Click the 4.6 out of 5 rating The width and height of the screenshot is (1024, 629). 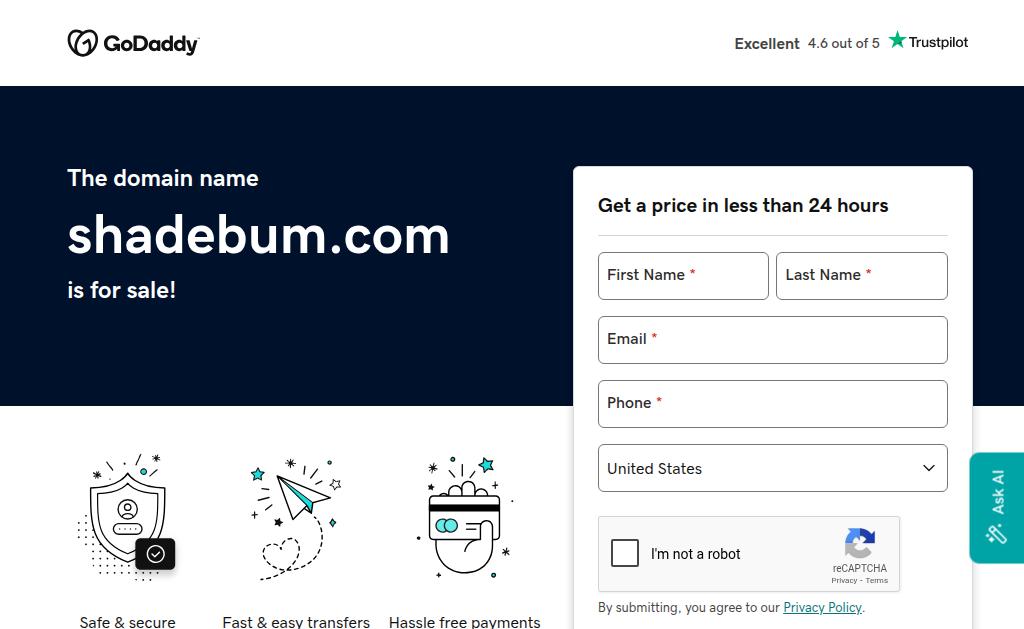coord(843,43)
